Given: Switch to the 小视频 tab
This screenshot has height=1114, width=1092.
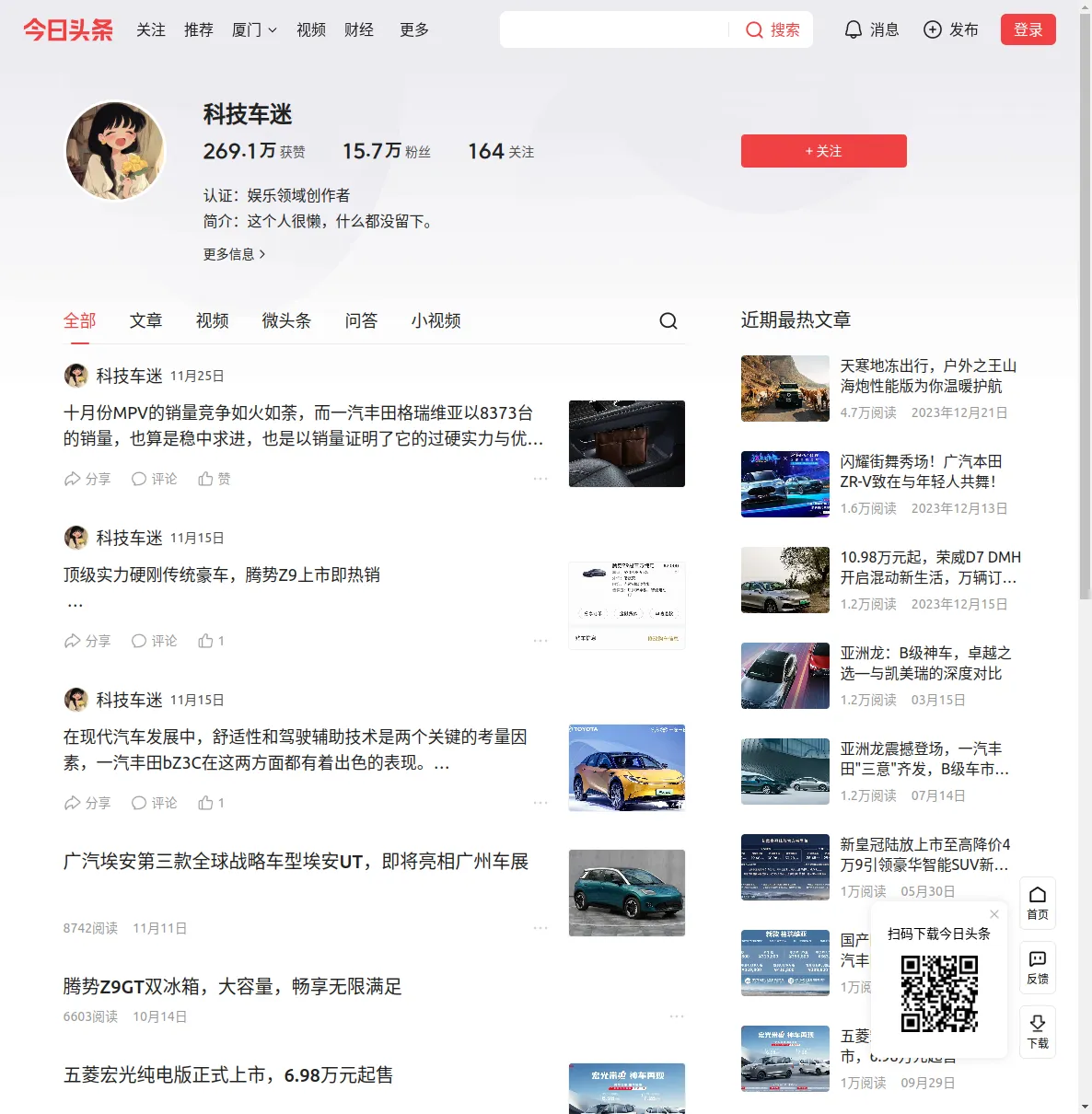Looking at the screenshot, I should tap(436, 320).
